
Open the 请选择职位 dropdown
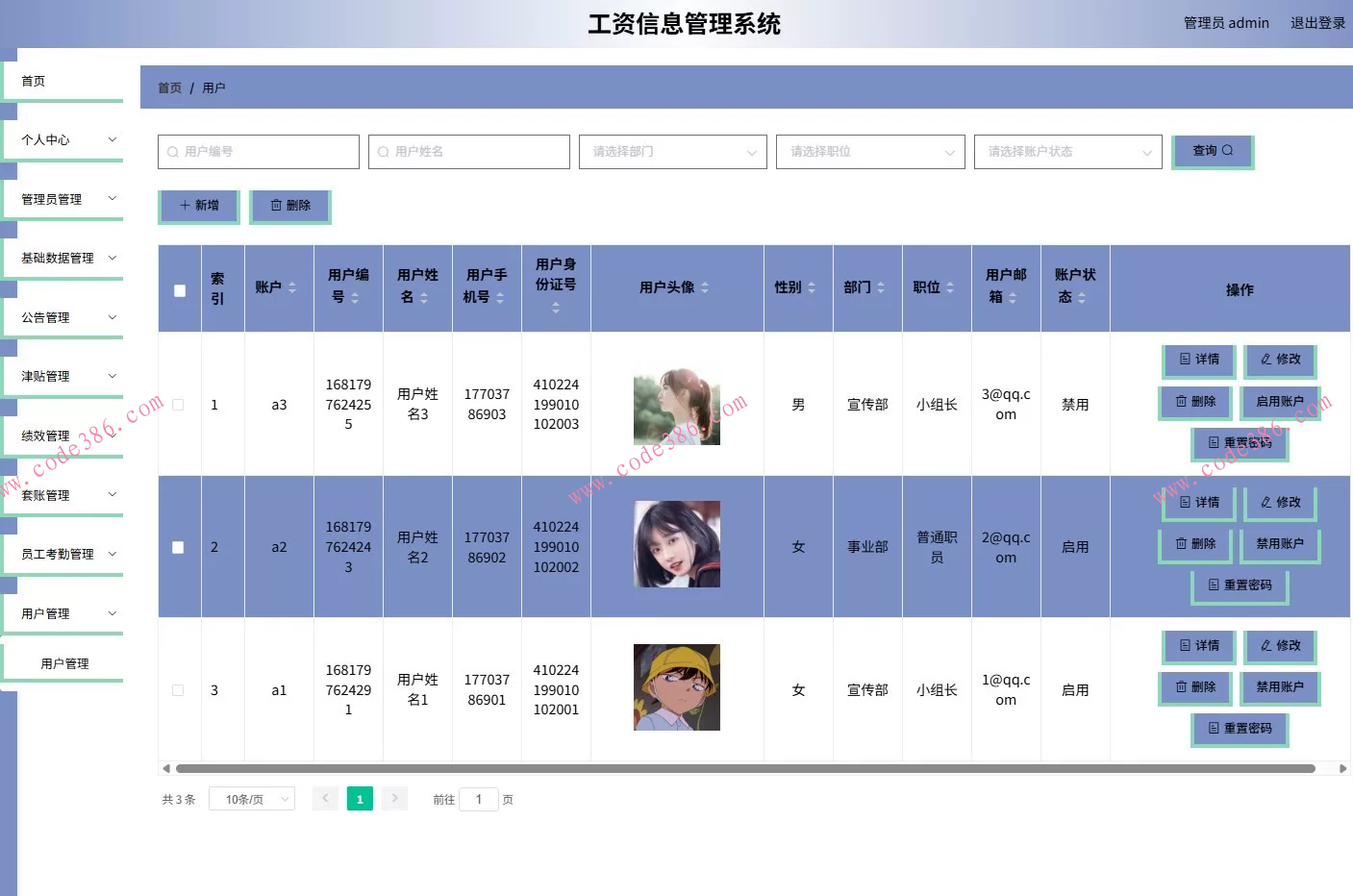click(870, 152)
